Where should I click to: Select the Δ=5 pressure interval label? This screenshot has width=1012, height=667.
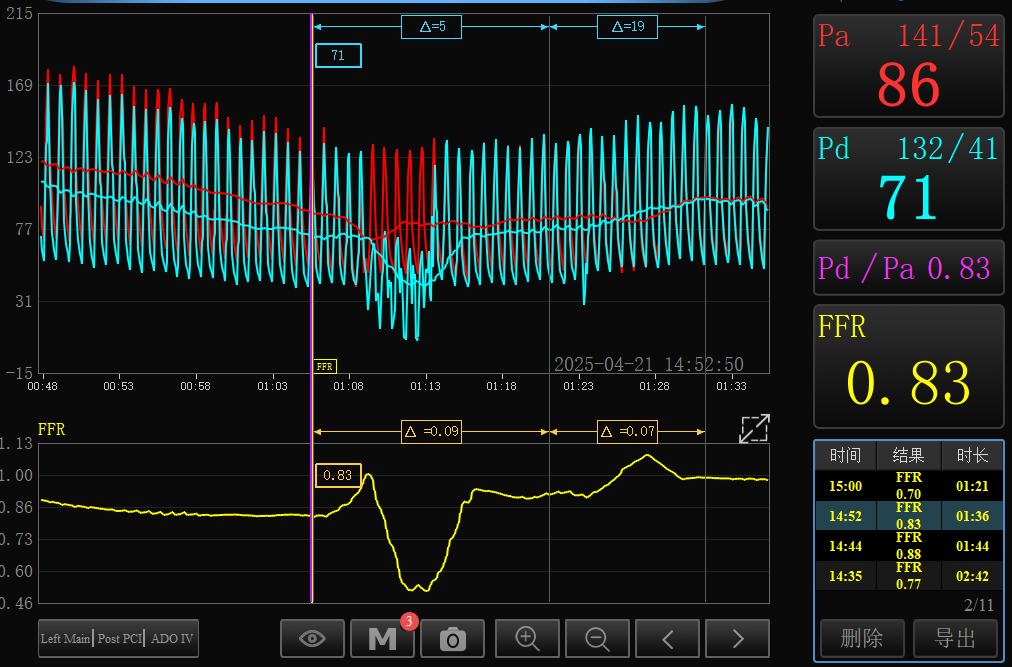coord(431,27)
